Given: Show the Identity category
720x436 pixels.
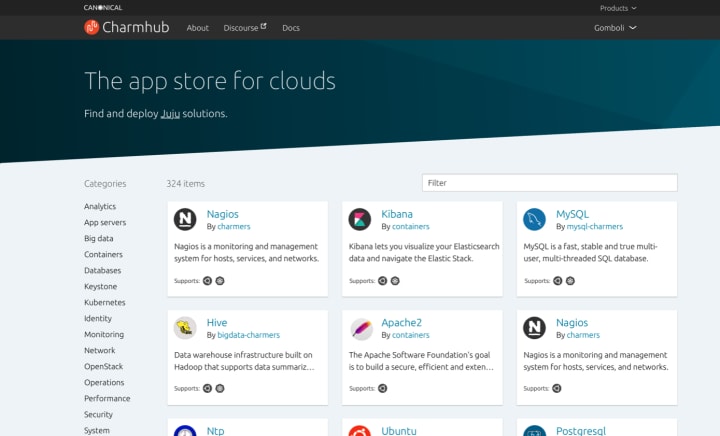Looking at the screenshot, I should [x=98, y=319].
